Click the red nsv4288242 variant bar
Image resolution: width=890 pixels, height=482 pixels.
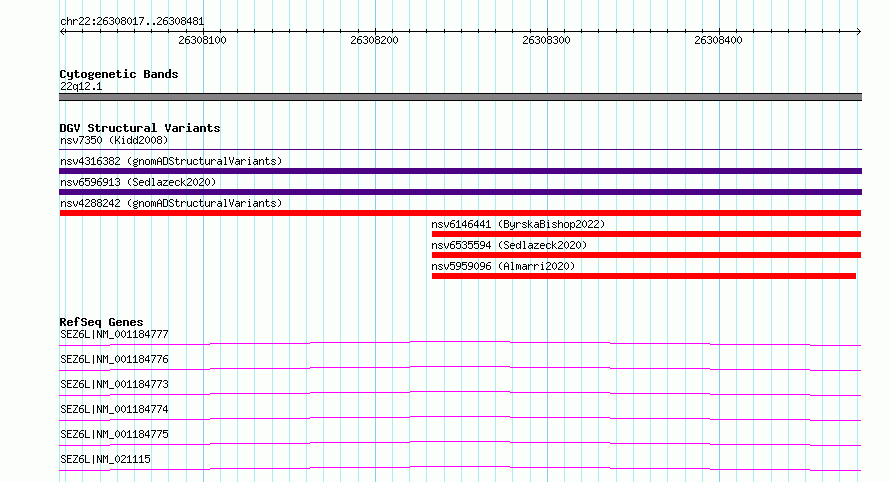coord(460,213)
